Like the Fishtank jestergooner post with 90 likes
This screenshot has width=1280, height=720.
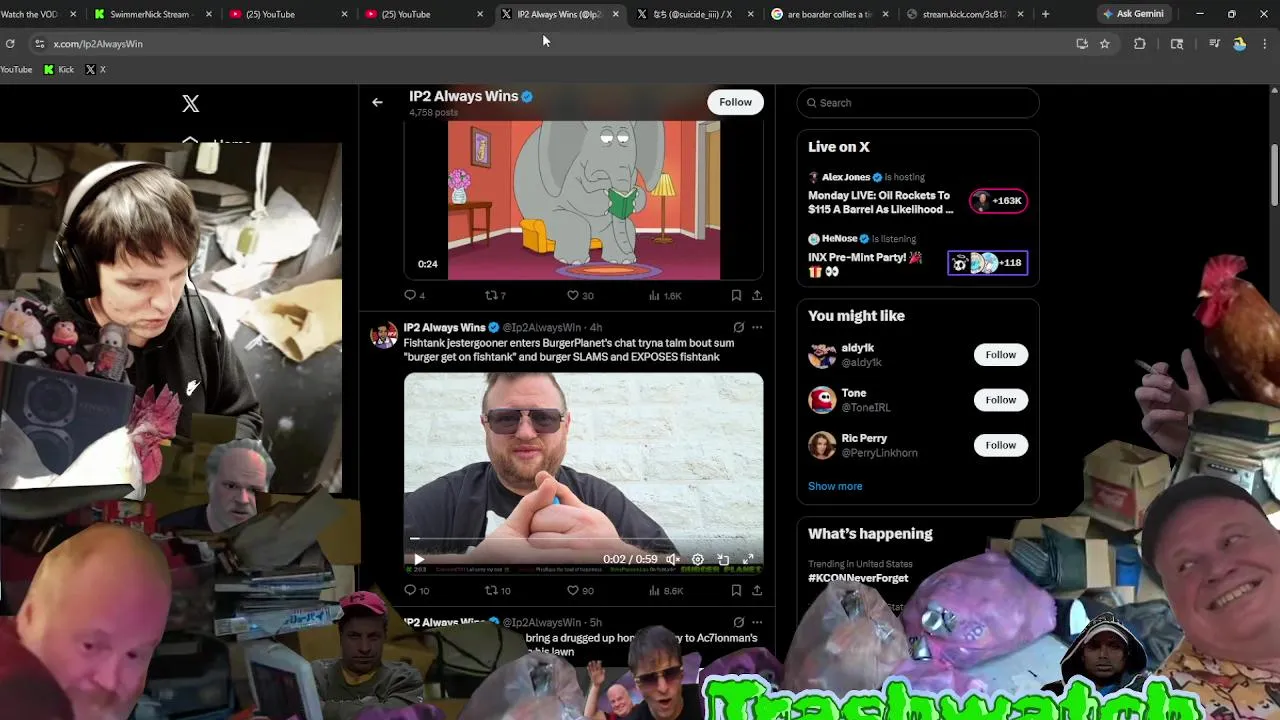[580, 590]
